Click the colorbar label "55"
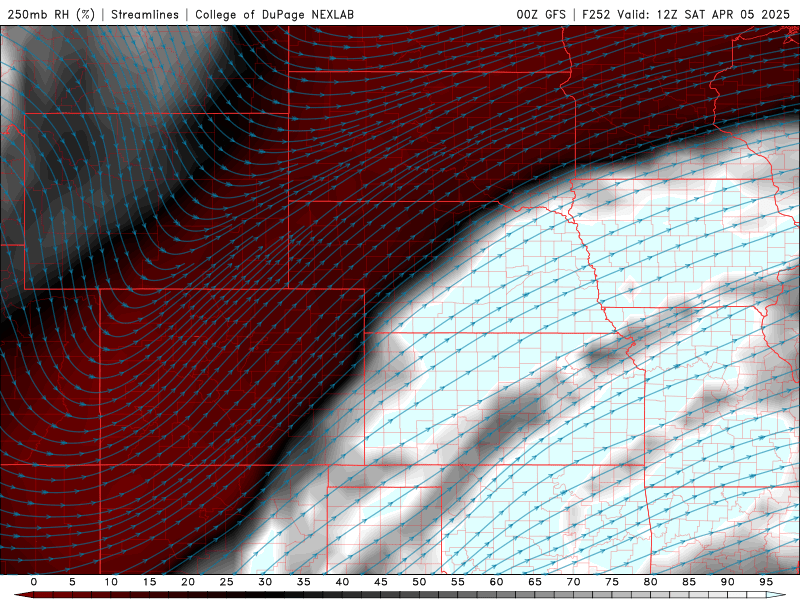 [x=458, y=582]
